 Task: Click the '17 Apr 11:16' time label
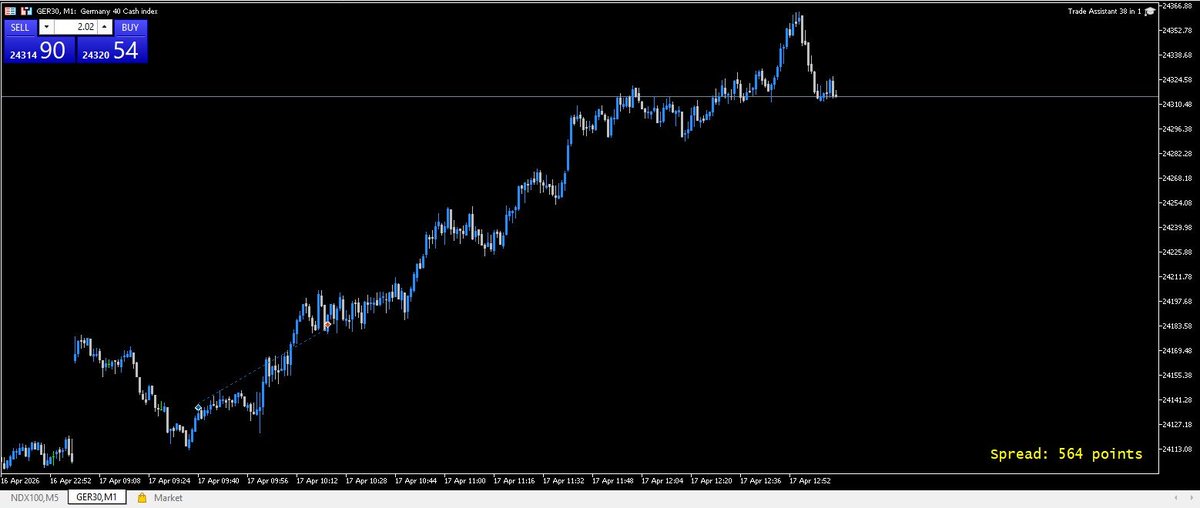coord(515,480)
